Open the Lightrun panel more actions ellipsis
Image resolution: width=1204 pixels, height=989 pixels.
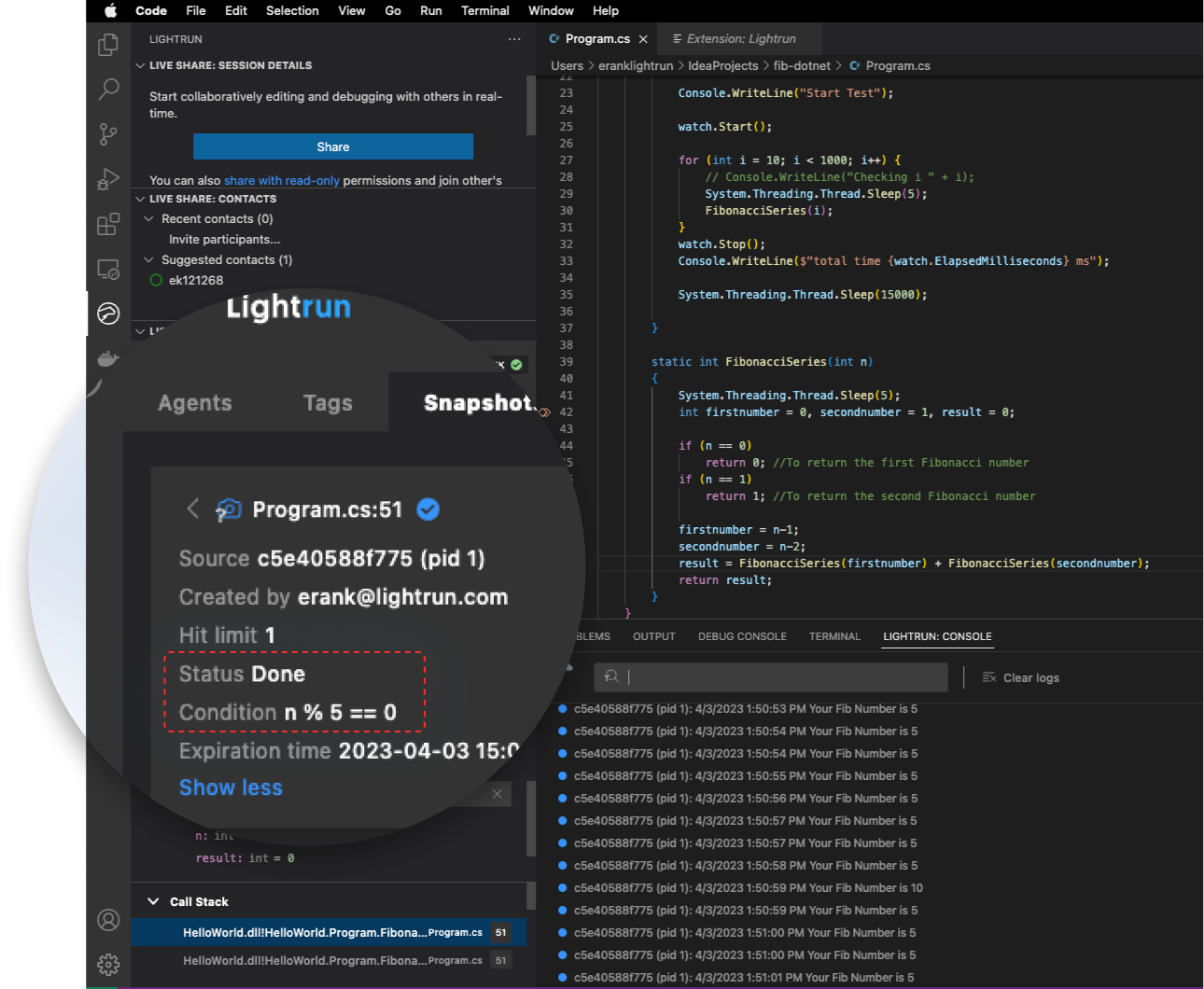pos(514,39)
